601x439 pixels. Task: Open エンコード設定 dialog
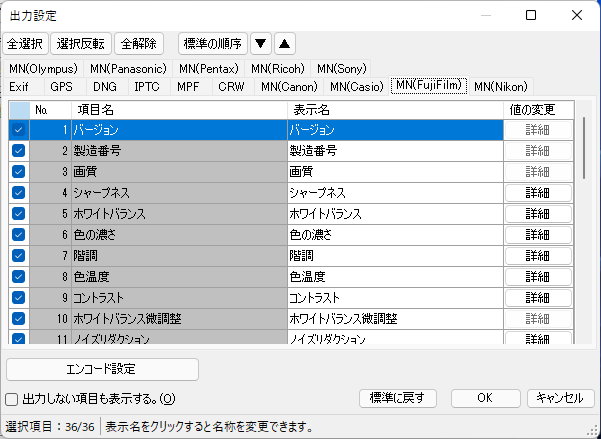tap(102, 368)
